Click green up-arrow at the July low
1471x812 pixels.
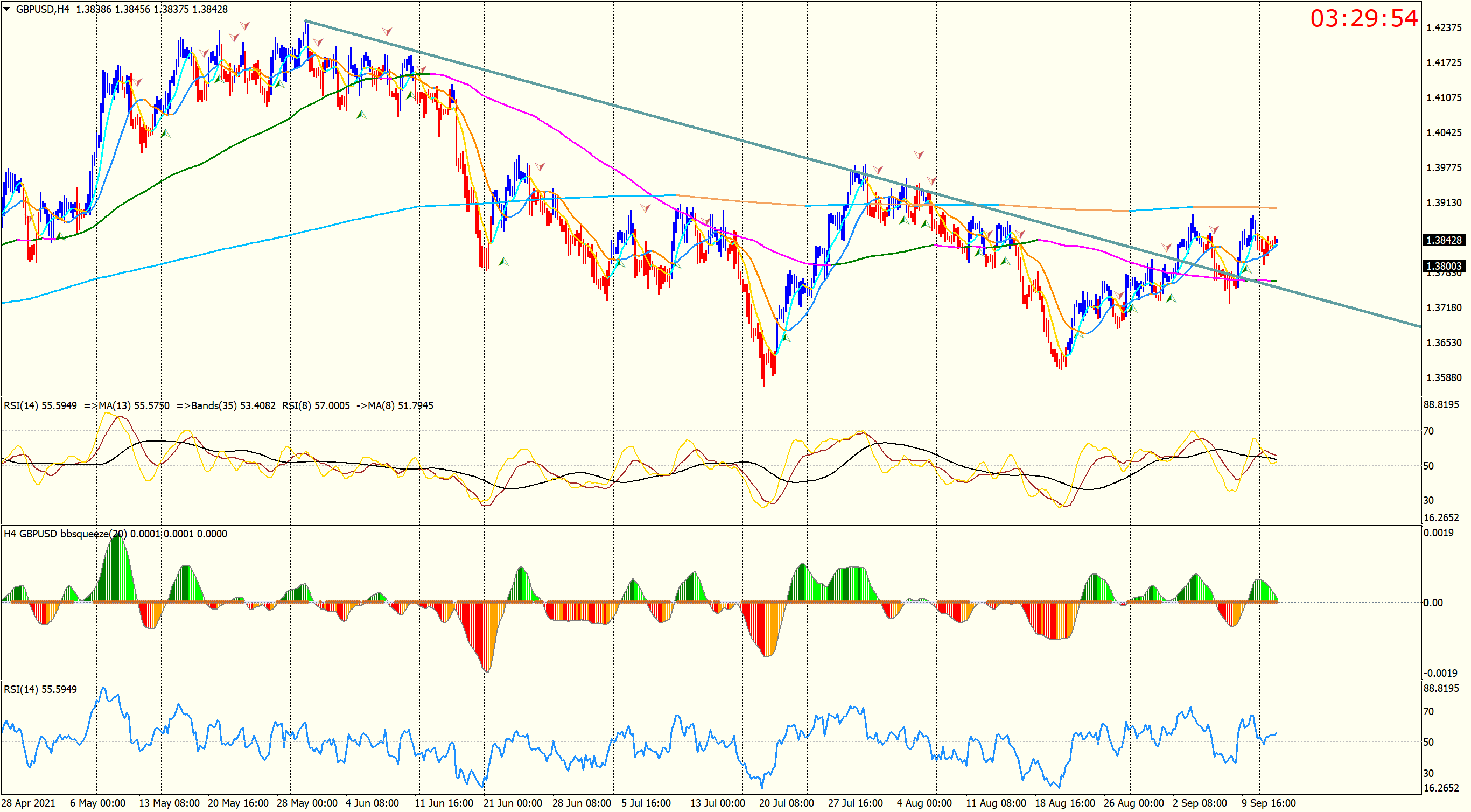tap(786, 338)
